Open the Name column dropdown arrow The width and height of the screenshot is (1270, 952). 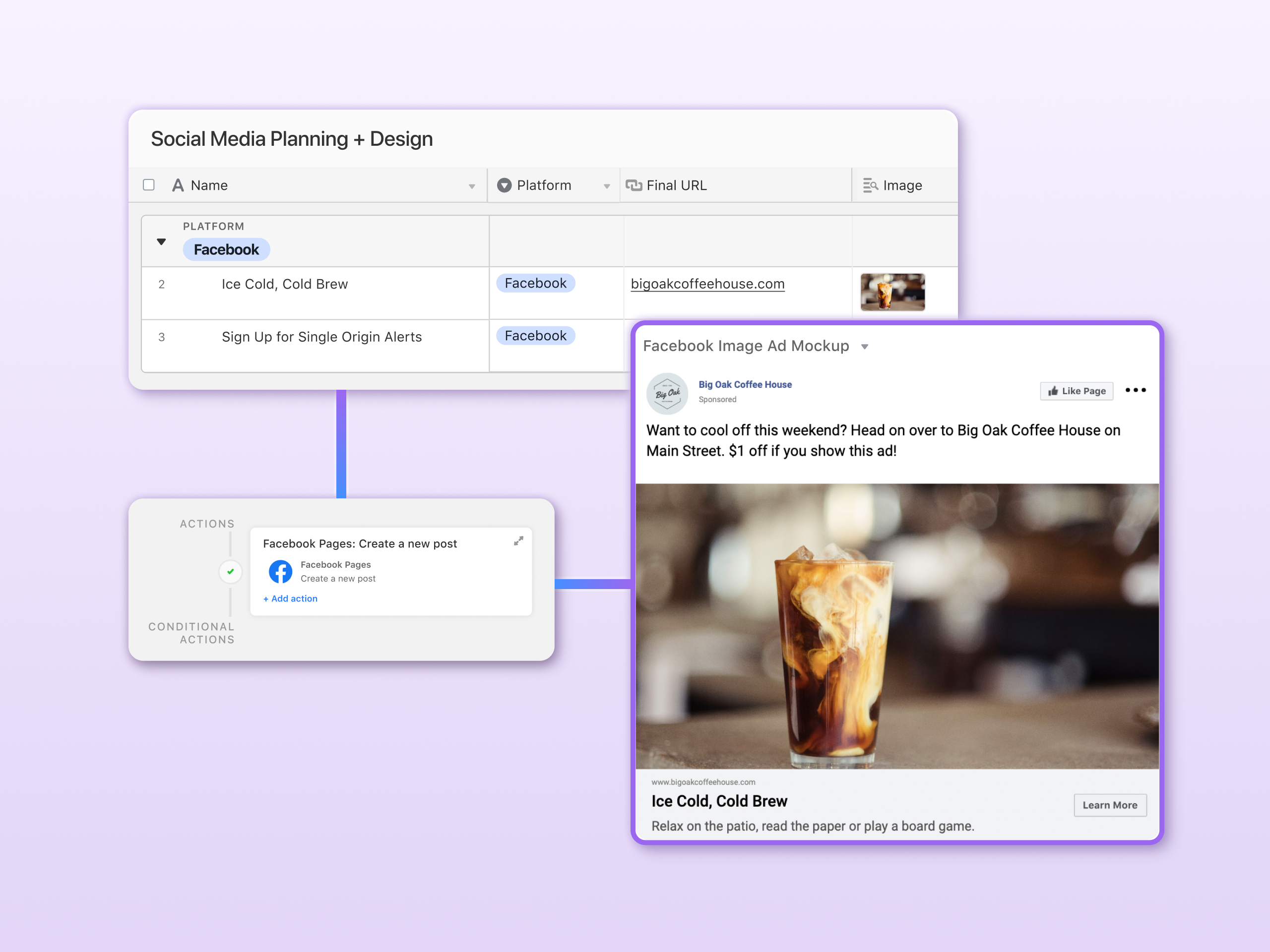(x=471, y=186)
